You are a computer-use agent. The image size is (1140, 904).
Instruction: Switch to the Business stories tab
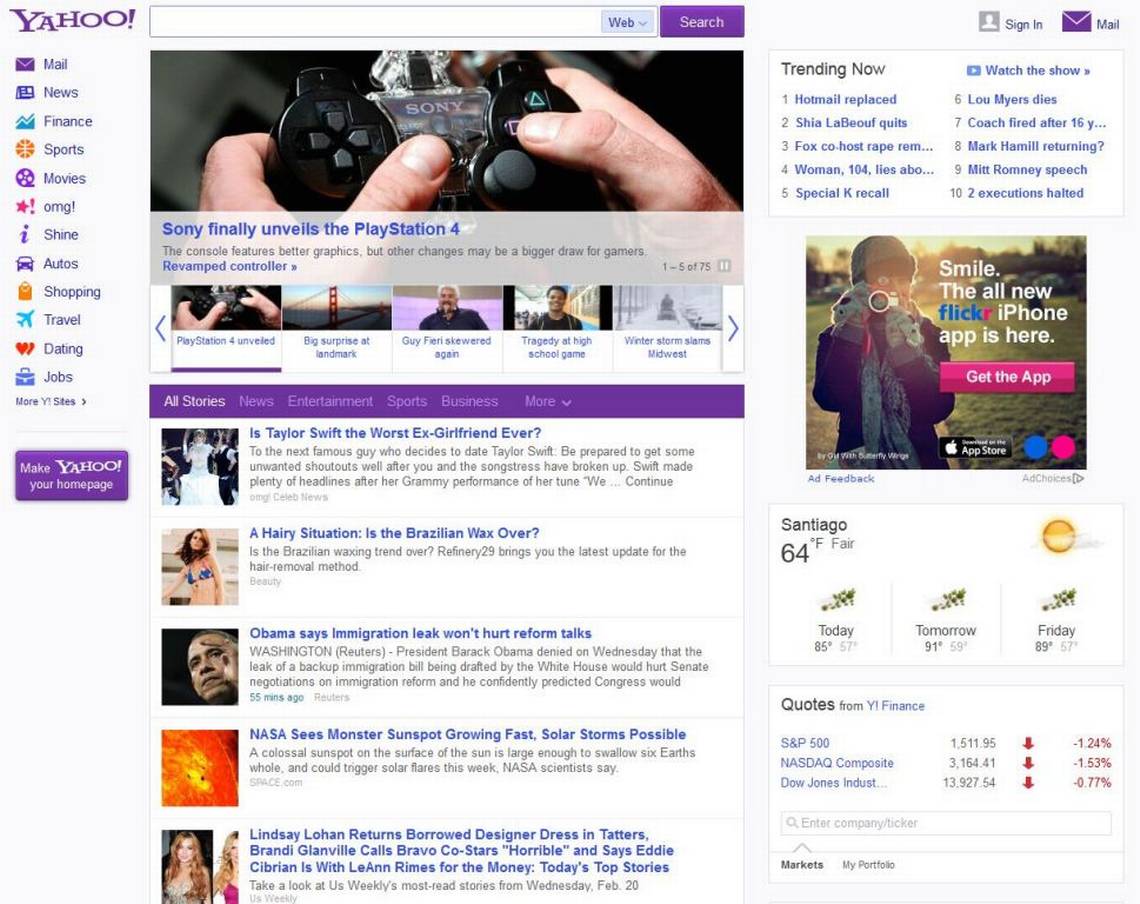pyautogui.click(x=470, y=401)
